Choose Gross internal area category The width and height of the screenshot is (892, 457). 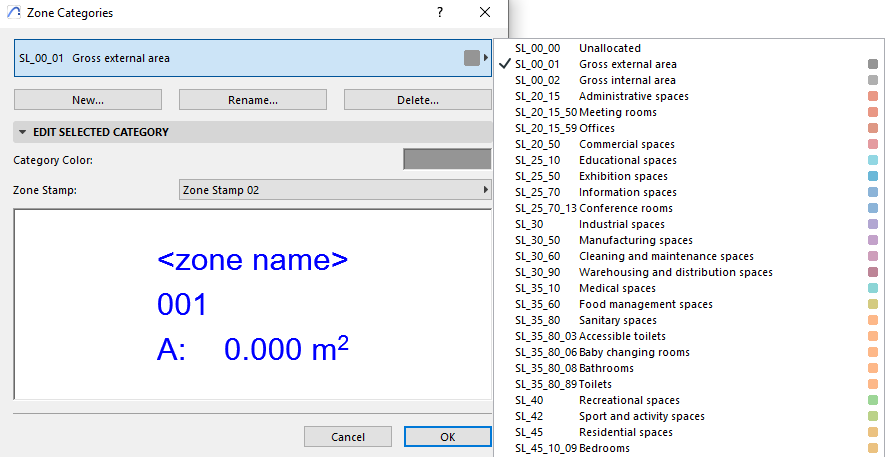pos(689,80)
